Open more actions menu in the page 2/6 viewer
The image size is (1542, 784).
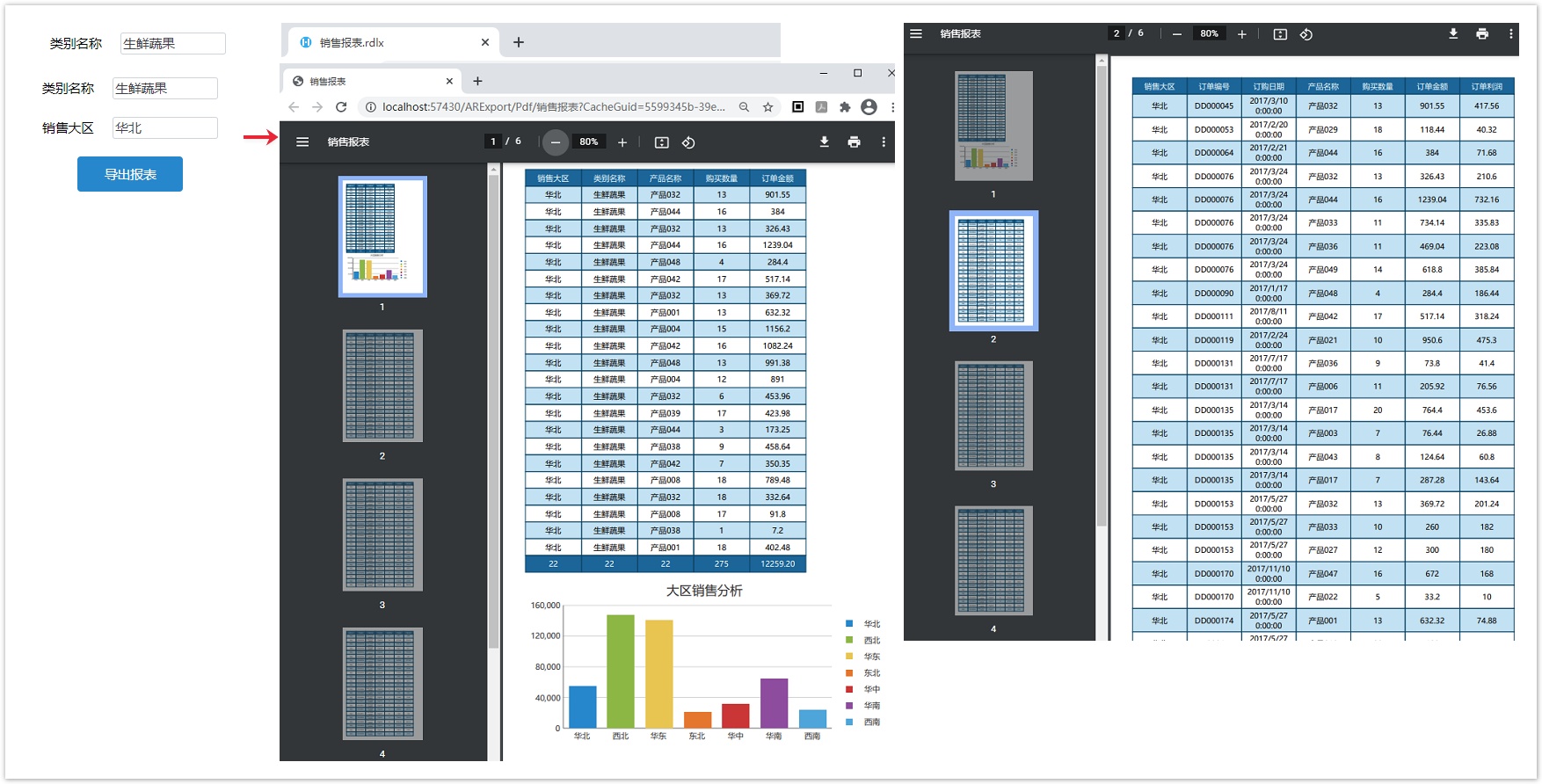(x=1511, y=34)
